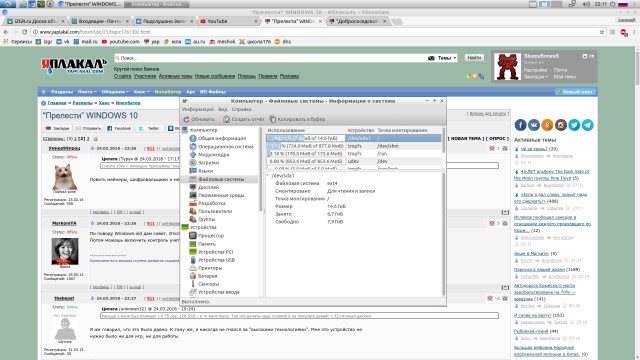Select Операционная система tree item
Screen dimensions: 640x360
[226, 147]
